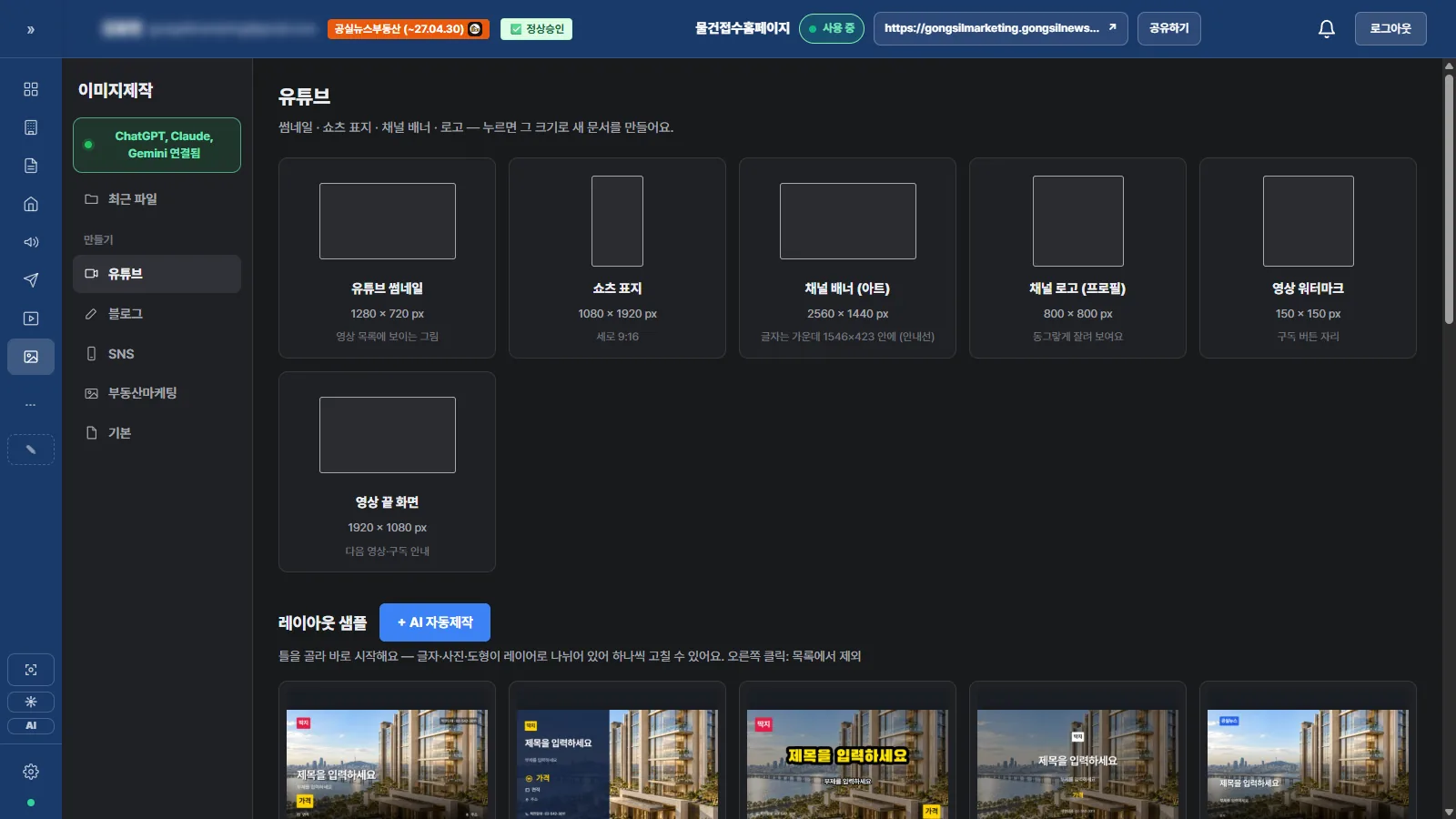The image size is (1456, 819).
Task: Open the paper plane send icon
Action: (31, 280)
